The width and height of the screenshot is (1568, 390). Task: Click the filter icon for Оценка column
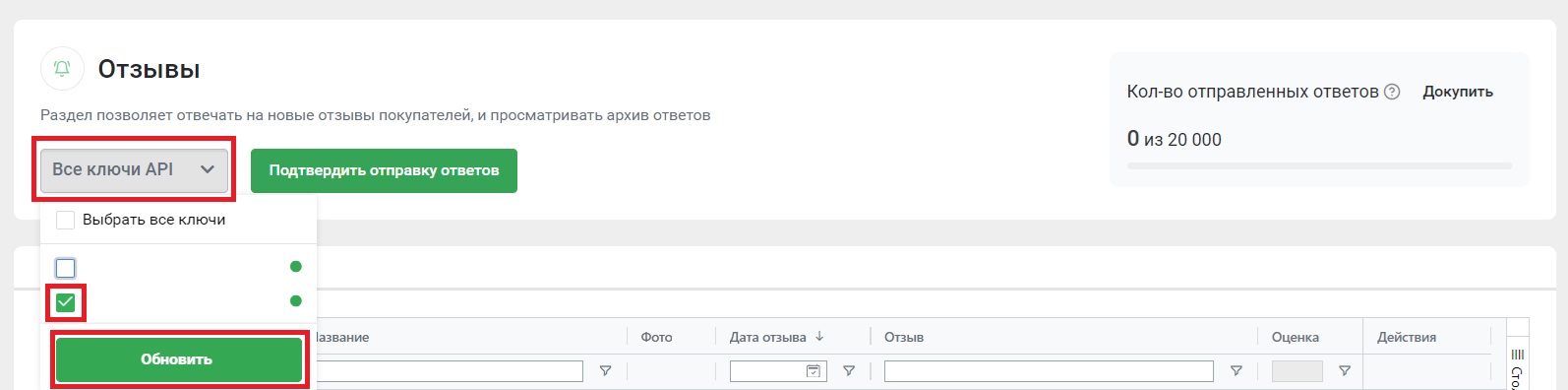1345,371
